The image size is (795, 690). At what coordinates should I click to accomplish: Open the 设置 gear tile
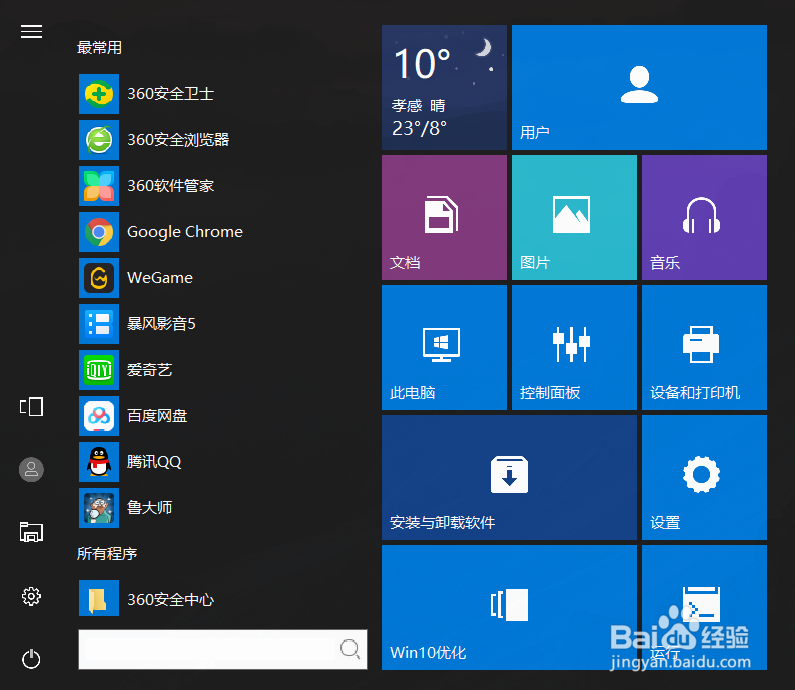click(x=704, y=478)
